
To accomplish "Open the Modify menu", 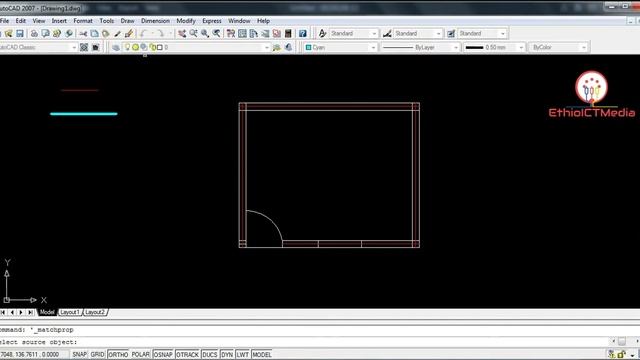I will [x=186, y=20].
